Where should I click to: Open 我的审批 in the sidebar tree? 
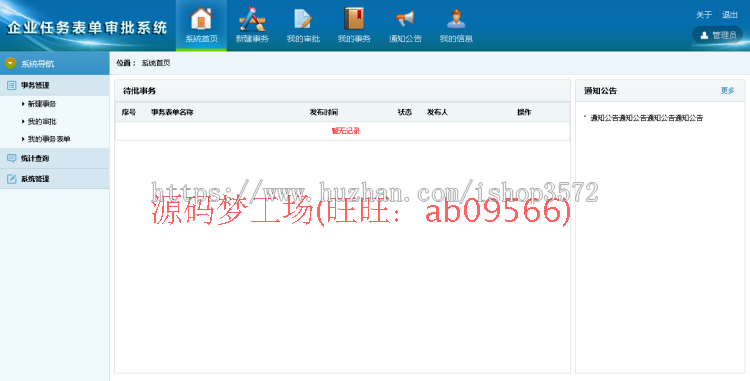[42, 121]
